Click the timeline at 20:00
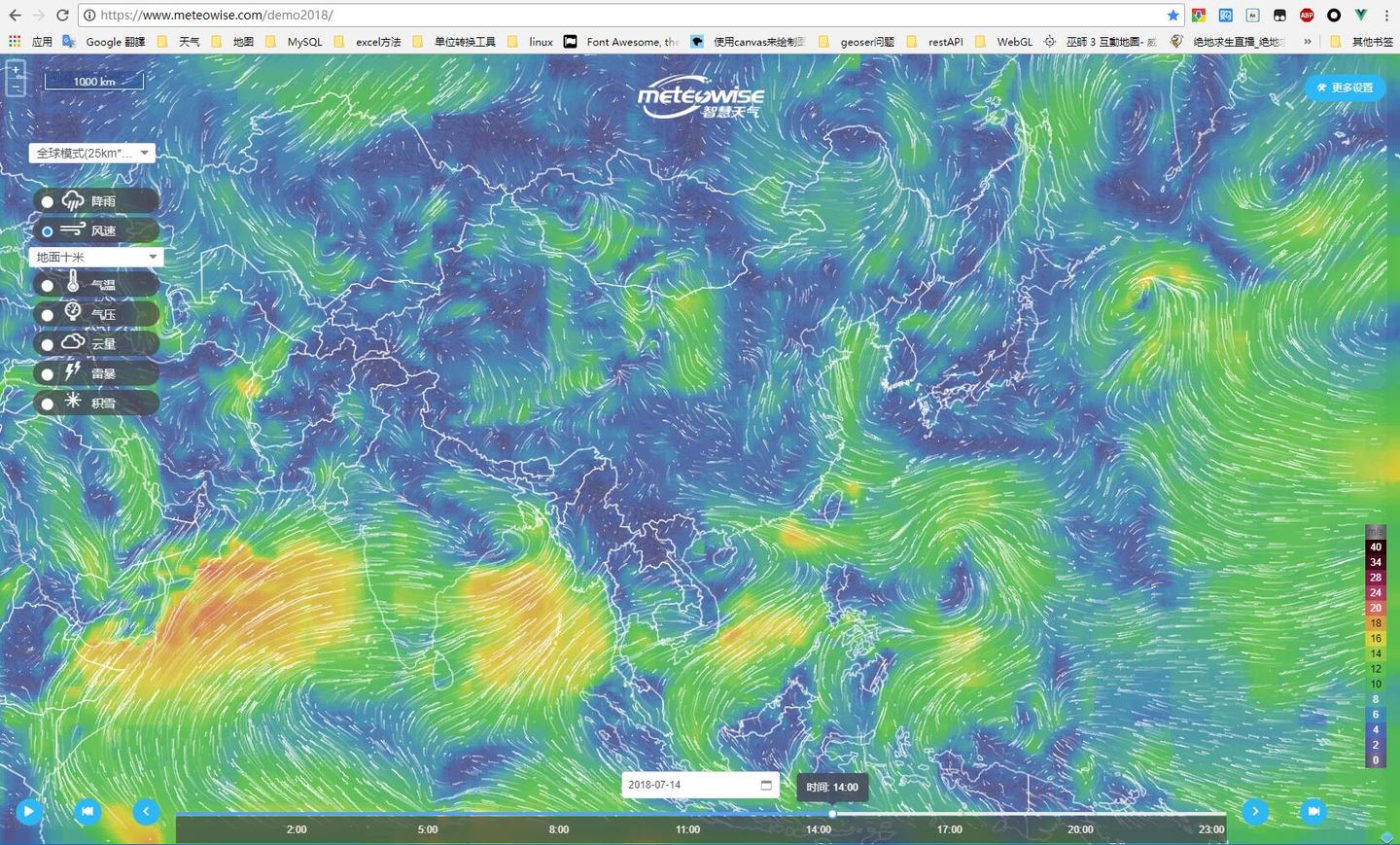 point(1080,829)
